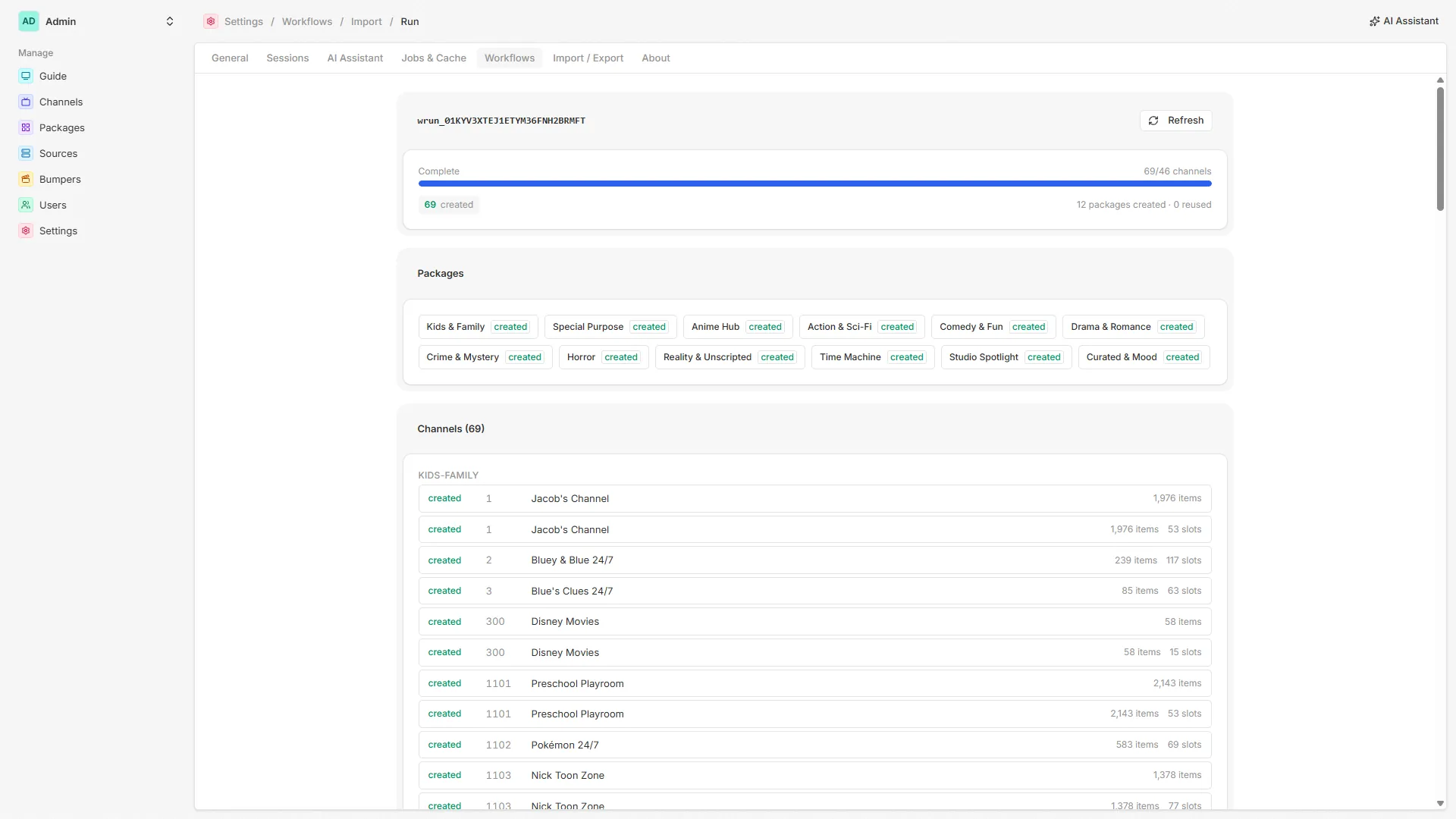Switch to the General tab
Screen dimensions: 1456x819
(230, 58)
